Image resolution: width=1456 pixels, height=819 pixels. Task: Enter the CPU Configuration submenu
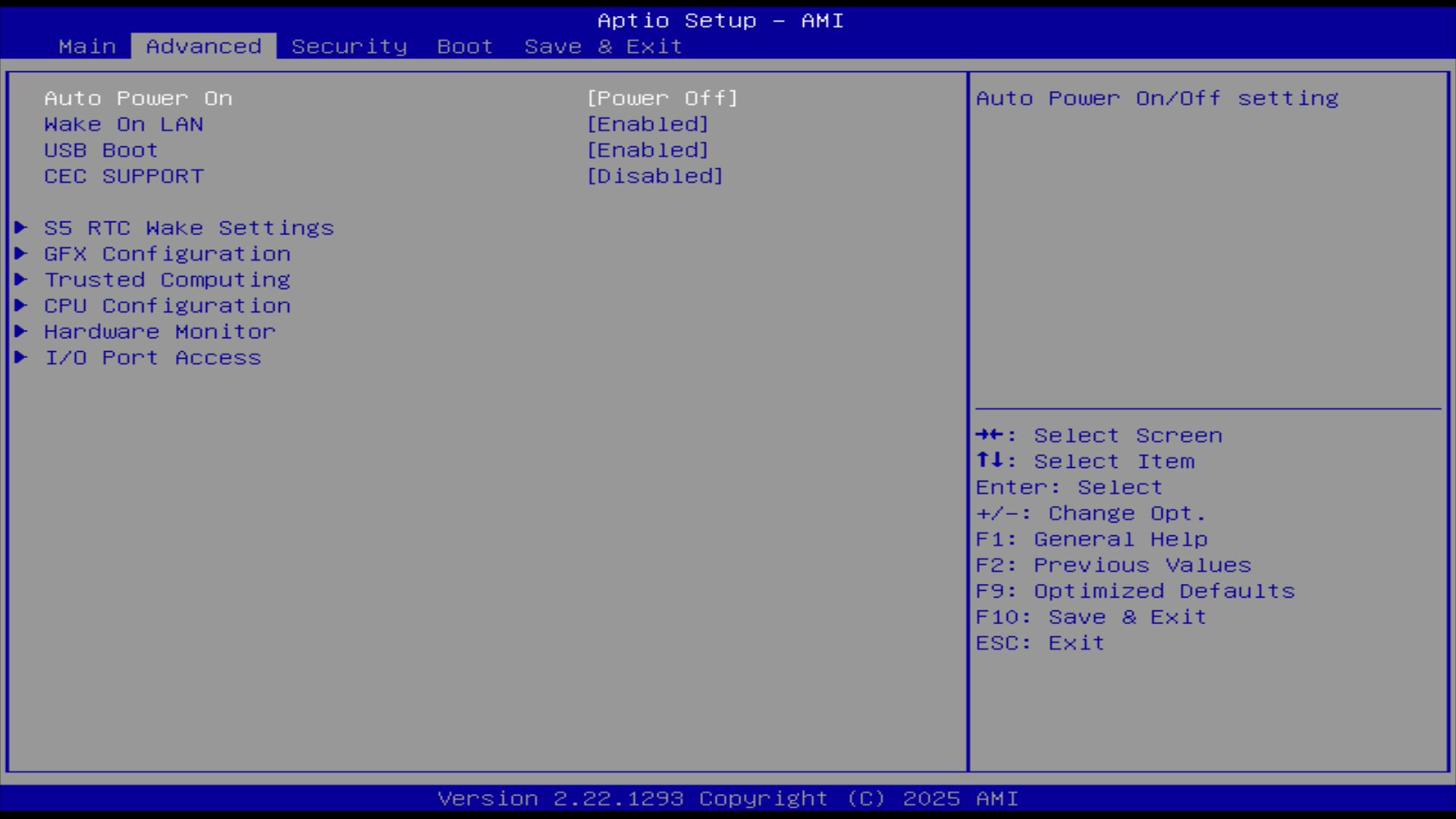tap(167, 306)
